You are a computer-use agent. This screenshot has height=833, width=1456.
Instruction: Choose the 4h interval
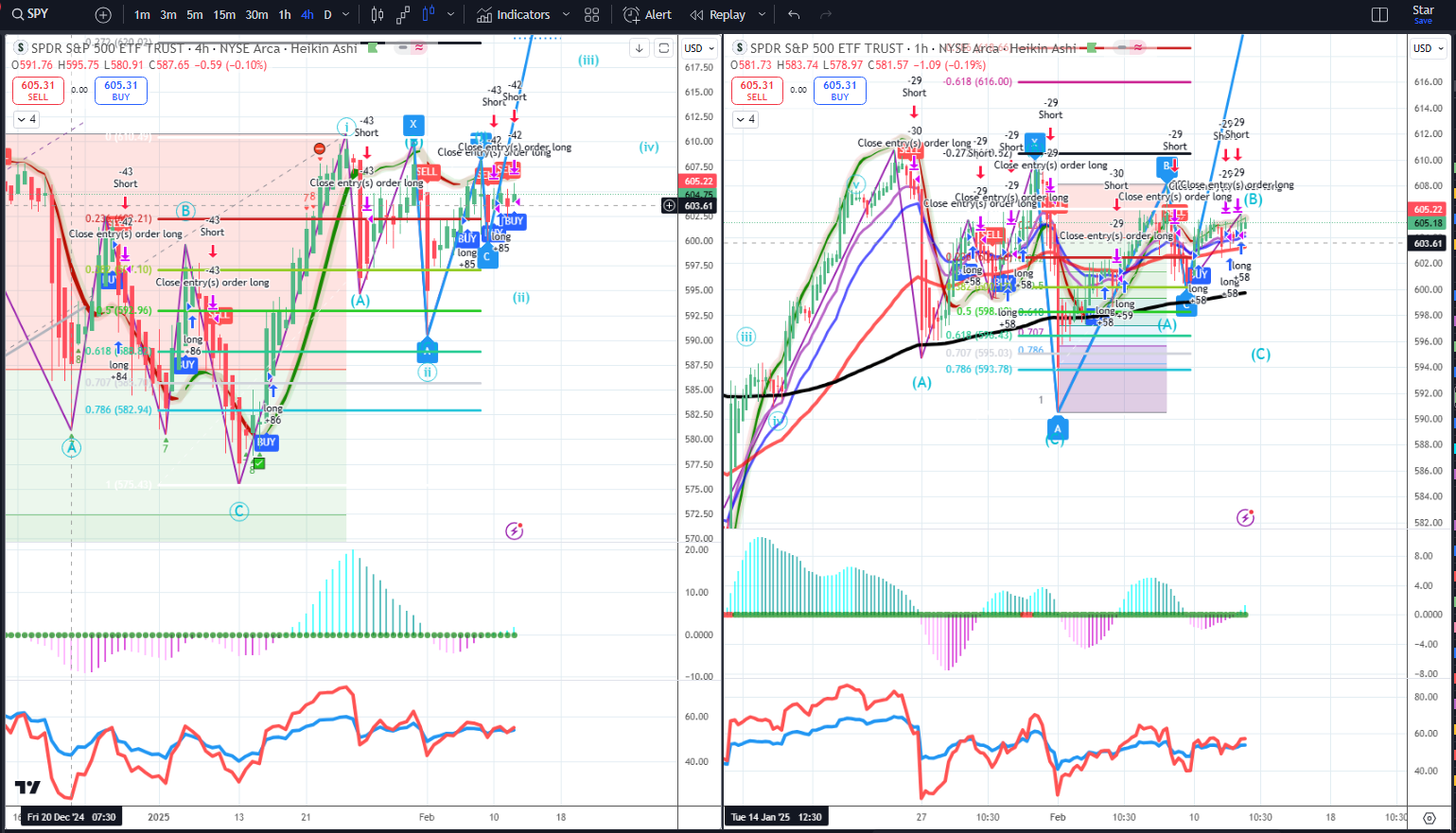point(307,15)
